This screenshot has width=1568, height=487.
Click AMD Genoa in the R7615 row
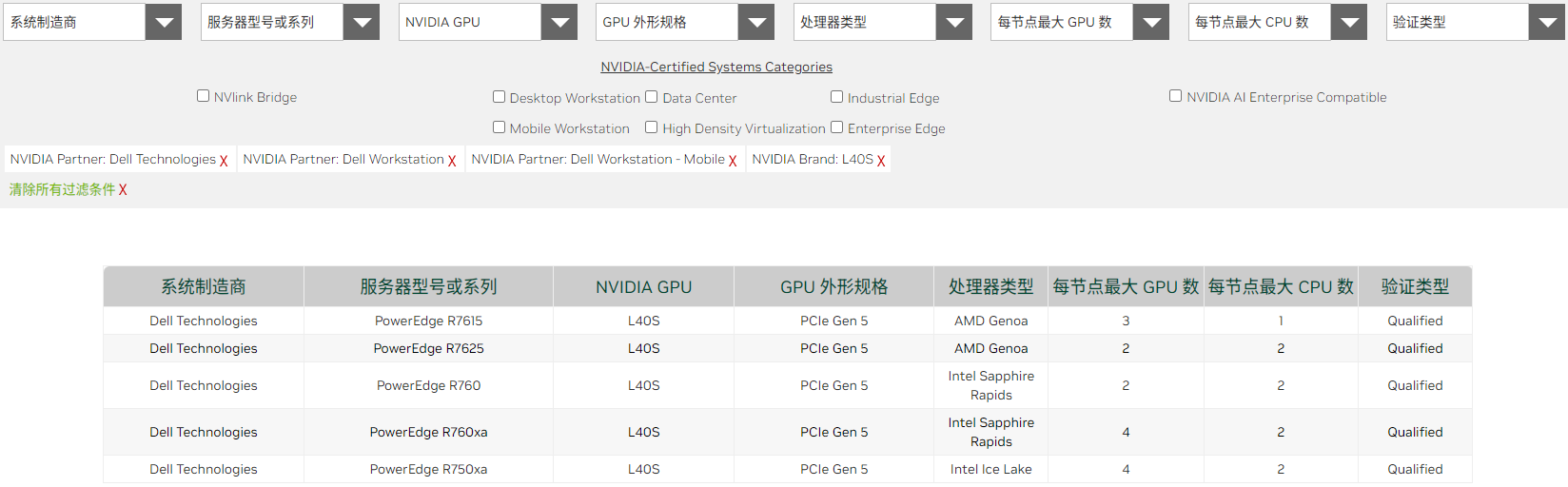point(991,321)
